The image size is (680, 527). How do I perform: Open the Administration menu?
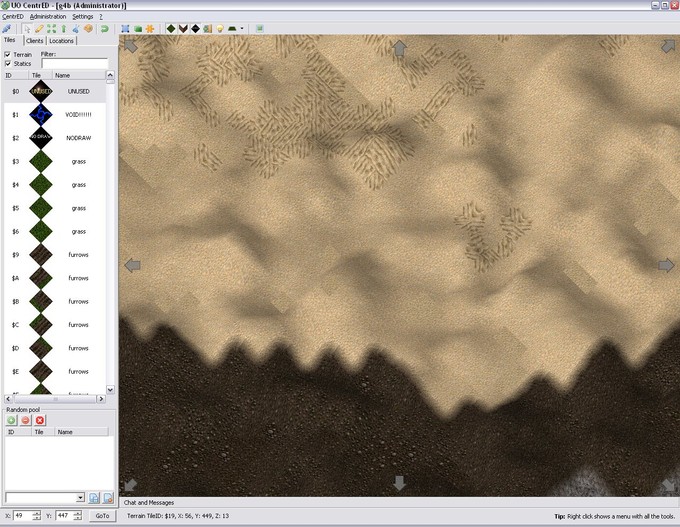click(x=47, y=17)
